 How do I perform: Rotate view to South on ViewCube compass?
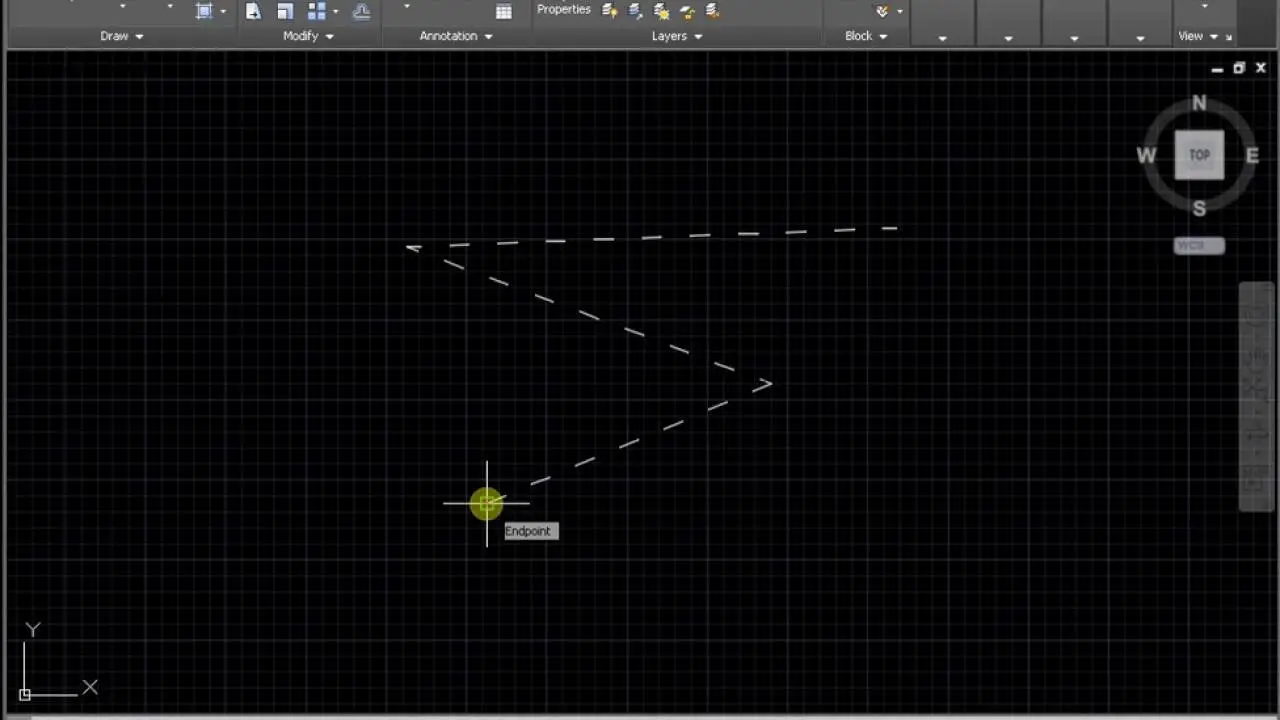(x=1199, y=208)
